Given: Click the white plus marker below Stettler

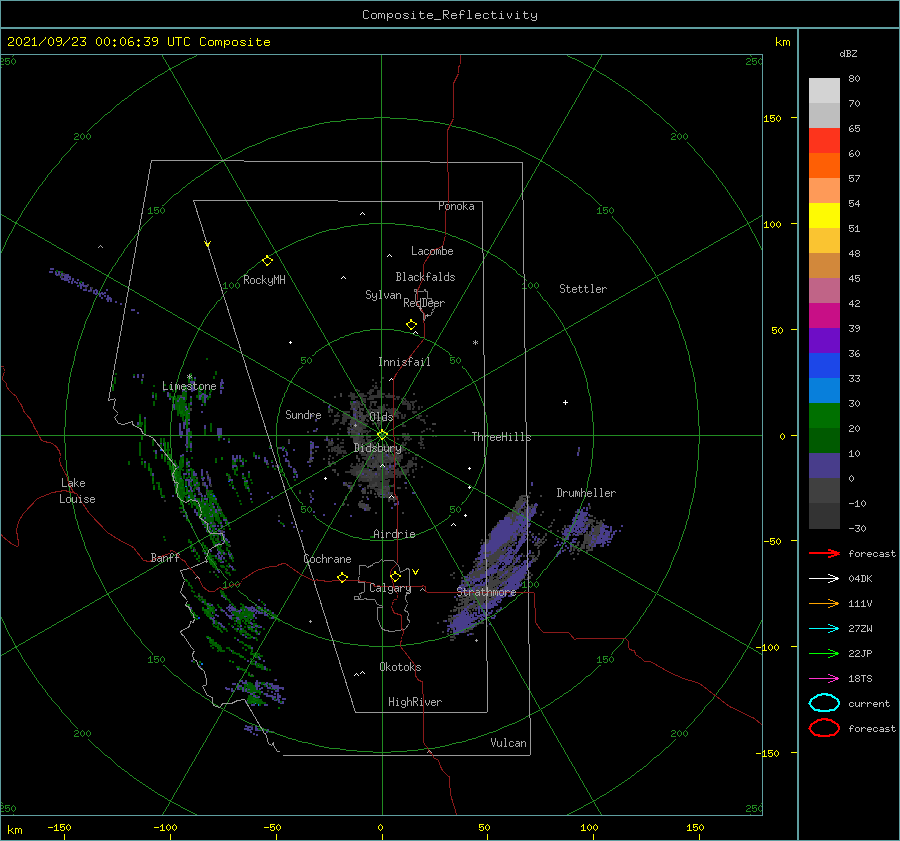Looking at the screenshot, I should pyautogui.click(x=565, y=402).
